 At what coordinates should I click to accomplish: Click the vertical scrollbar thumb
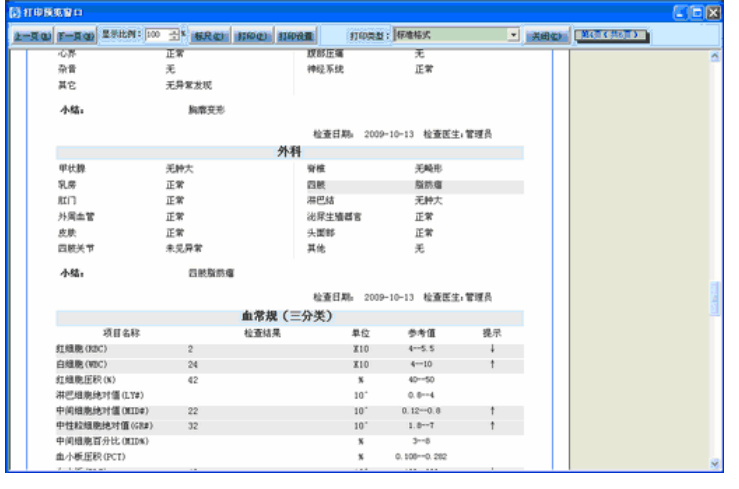(715, 300)
